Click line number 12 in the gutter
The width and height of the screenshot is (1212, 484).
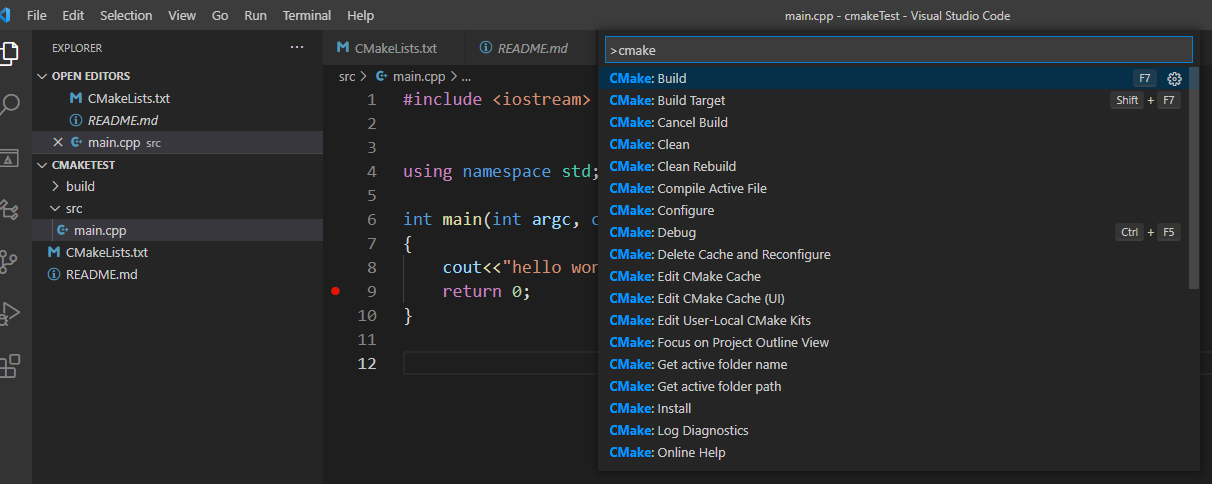367,363
